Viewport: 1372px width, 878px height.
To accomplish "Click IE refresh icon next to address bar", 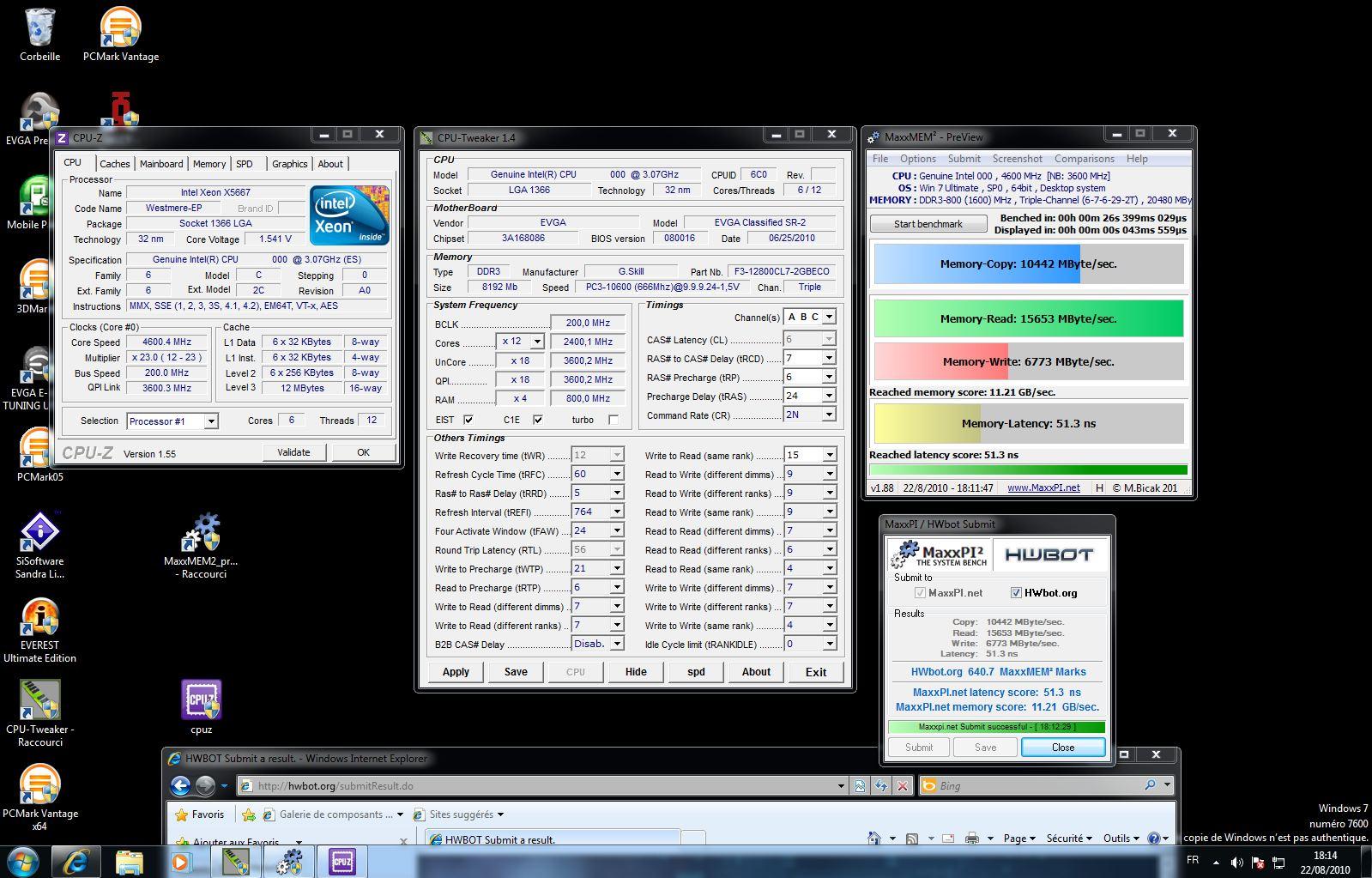I will pyautogui.click(x=881, y=785).
